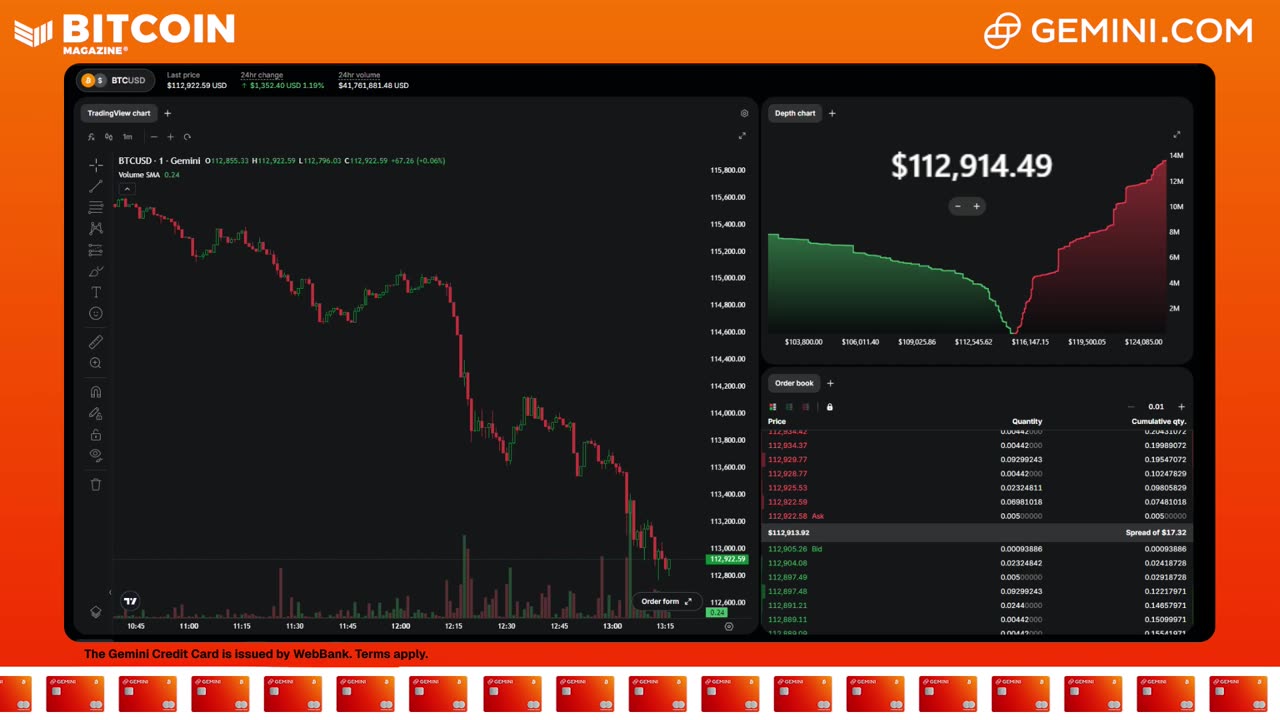Image resolution: width=1280 pixels, height=720 pixels.
Task: Click the trash remove drawings icon
Action: point(96,484)
